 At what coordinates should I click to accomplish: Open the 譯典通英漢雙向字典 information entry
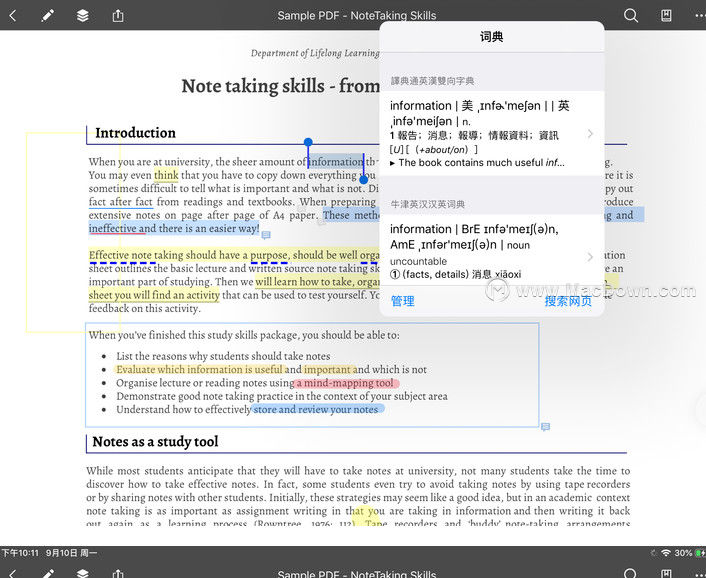pyautogui.click(x=492, y=134)
